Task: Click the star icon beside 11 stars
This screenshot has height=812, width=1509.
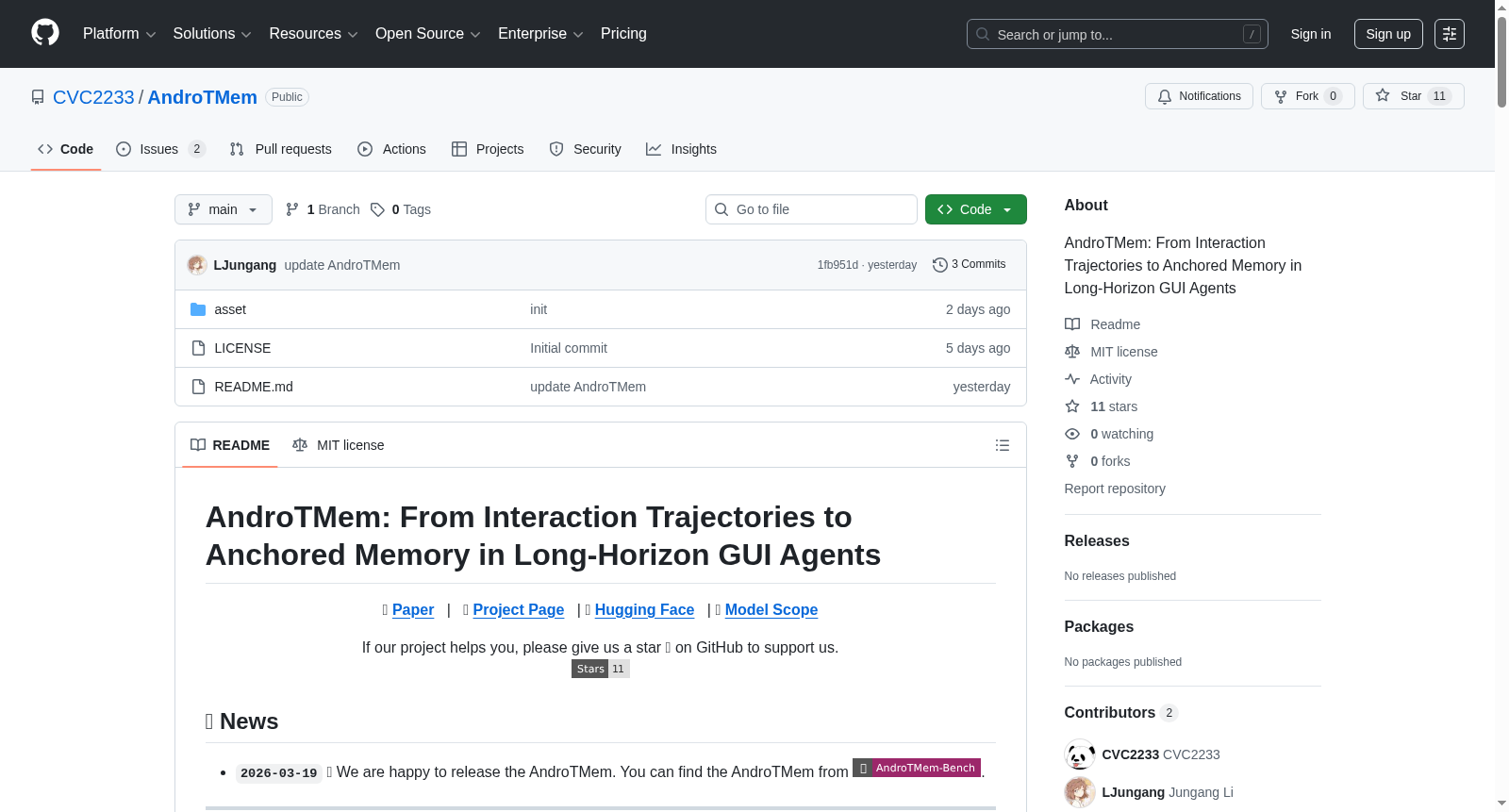Action: point(1072,406)
